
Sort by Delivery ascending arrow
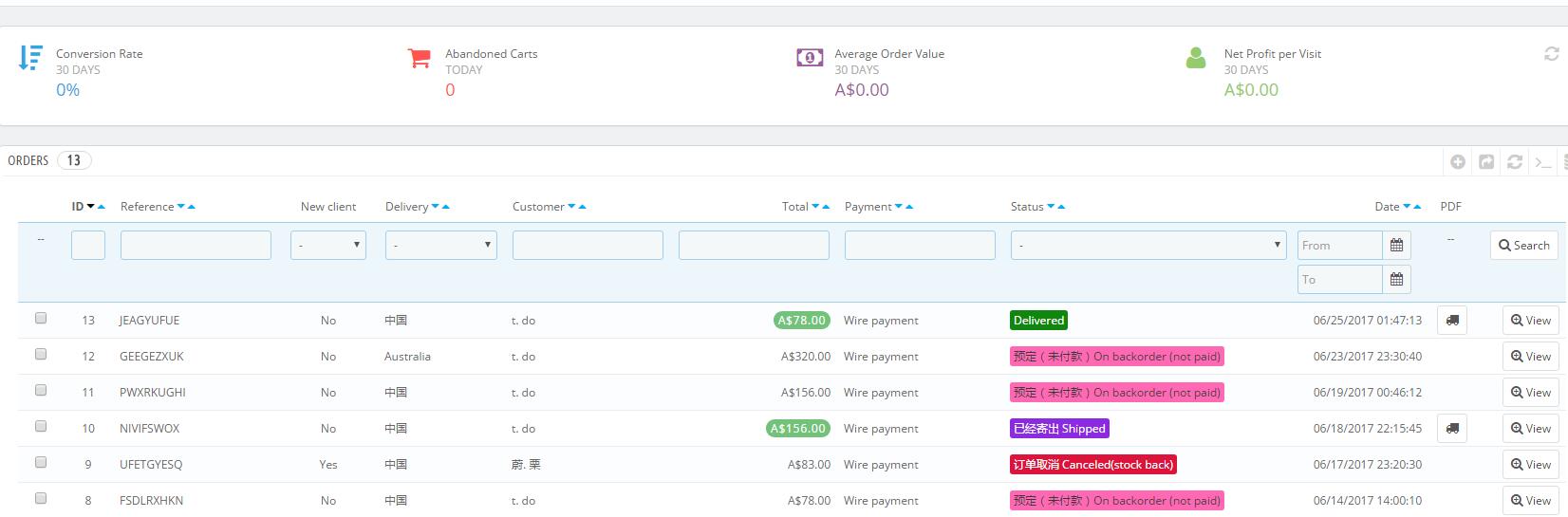pos(445,207)
